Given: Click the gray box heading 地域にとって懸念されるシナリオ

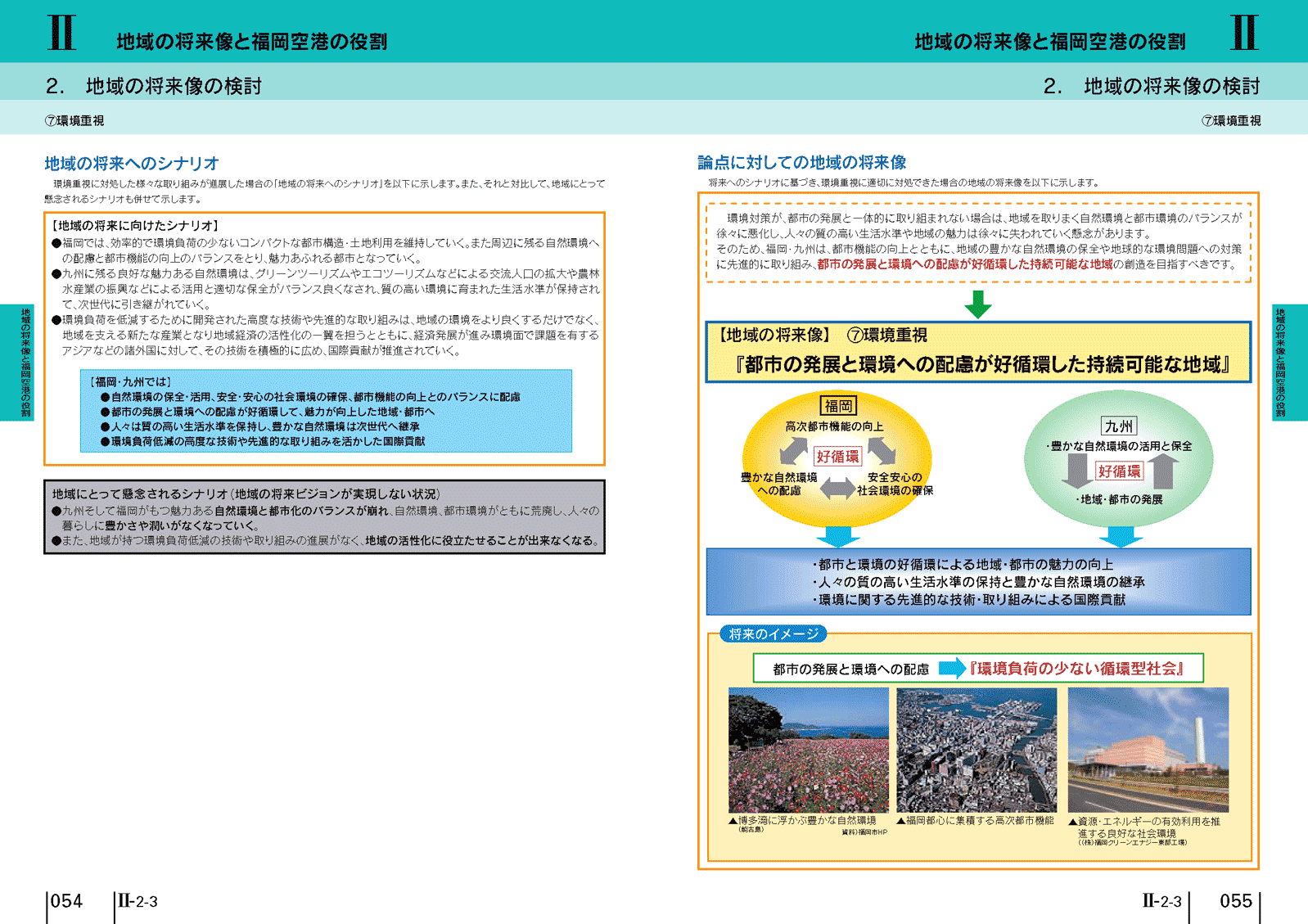Looking at the screenshot, I should [246, 494].
